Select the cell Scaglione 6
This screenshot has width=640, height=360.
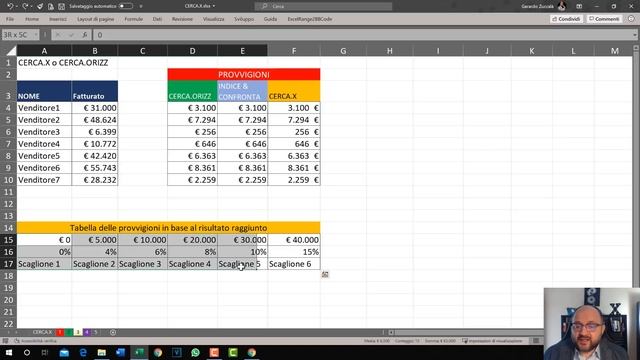(294, 264)
